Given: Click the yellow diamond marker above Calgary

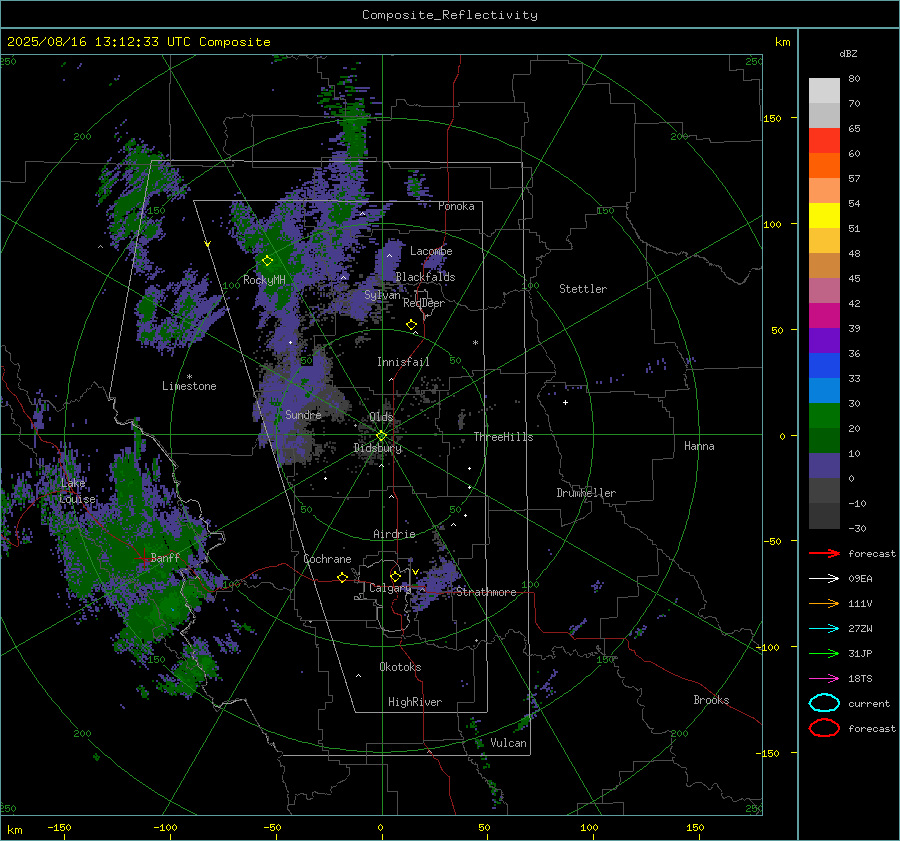Looking at the screenshot, I should pyautogui.click(x=395, y=576).
